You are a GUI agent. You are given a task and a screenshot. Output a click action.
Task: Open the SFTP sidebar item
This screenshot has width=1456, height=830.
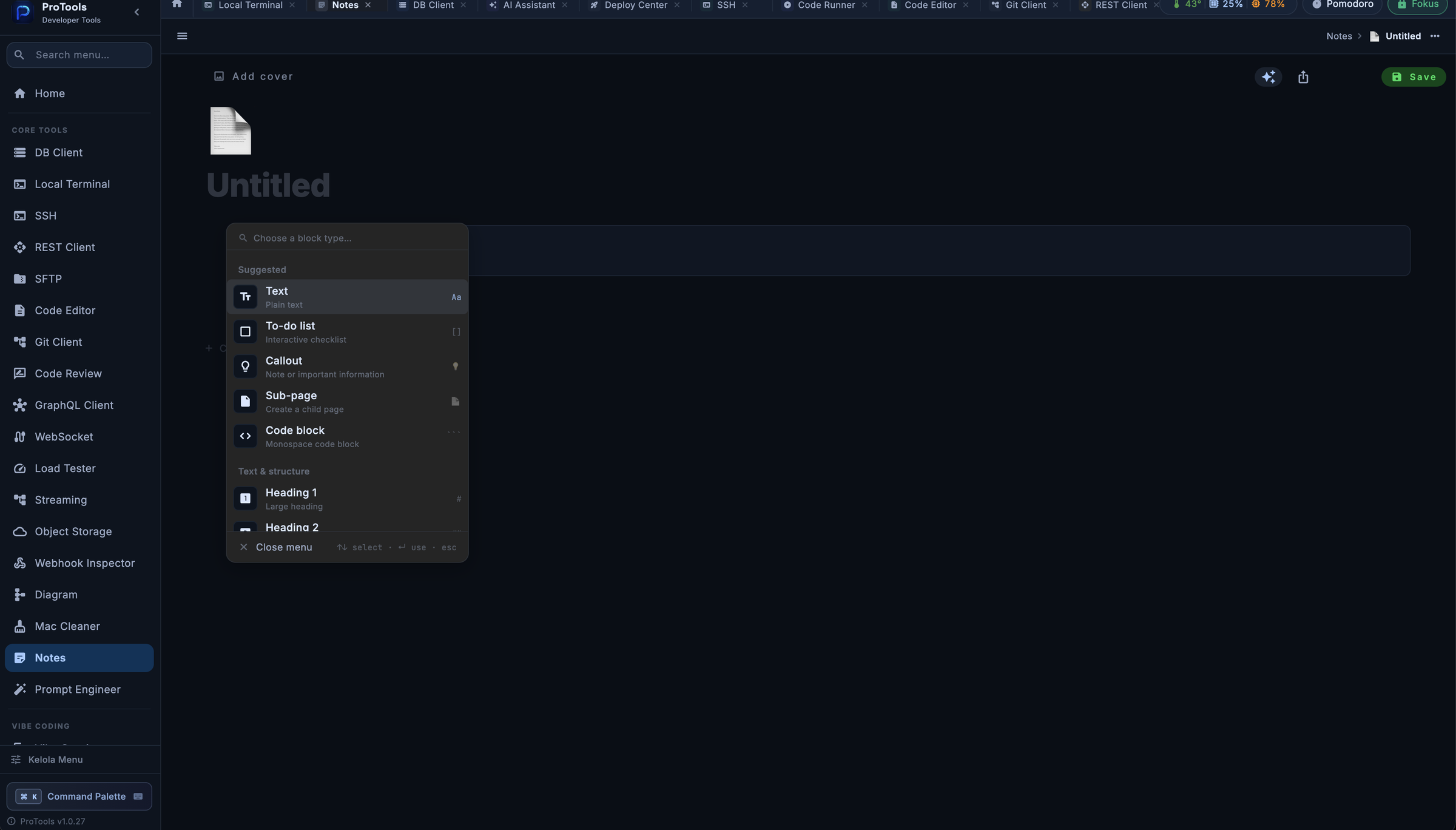[x=79, y=279]
